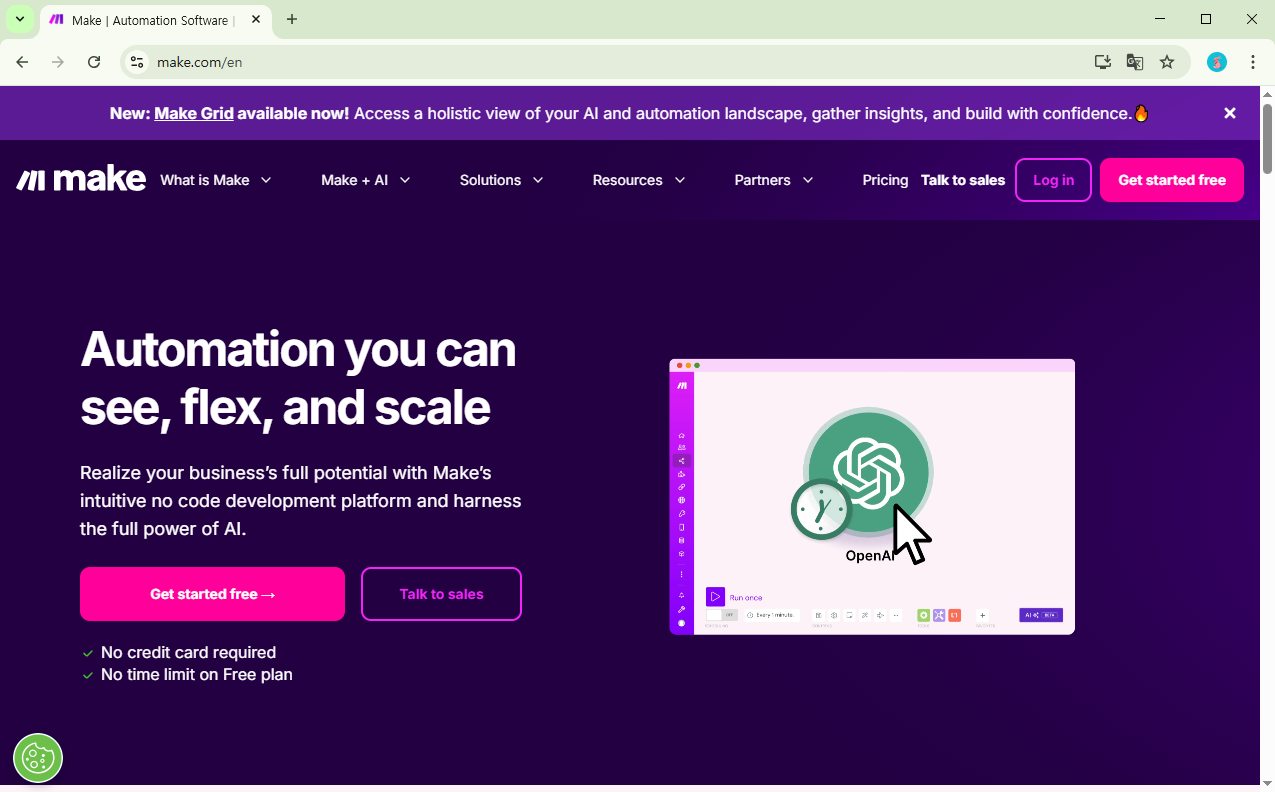This screenshot has height=792, width=1275.
Task: View site information icon in address bar
Action: point(138,62)
